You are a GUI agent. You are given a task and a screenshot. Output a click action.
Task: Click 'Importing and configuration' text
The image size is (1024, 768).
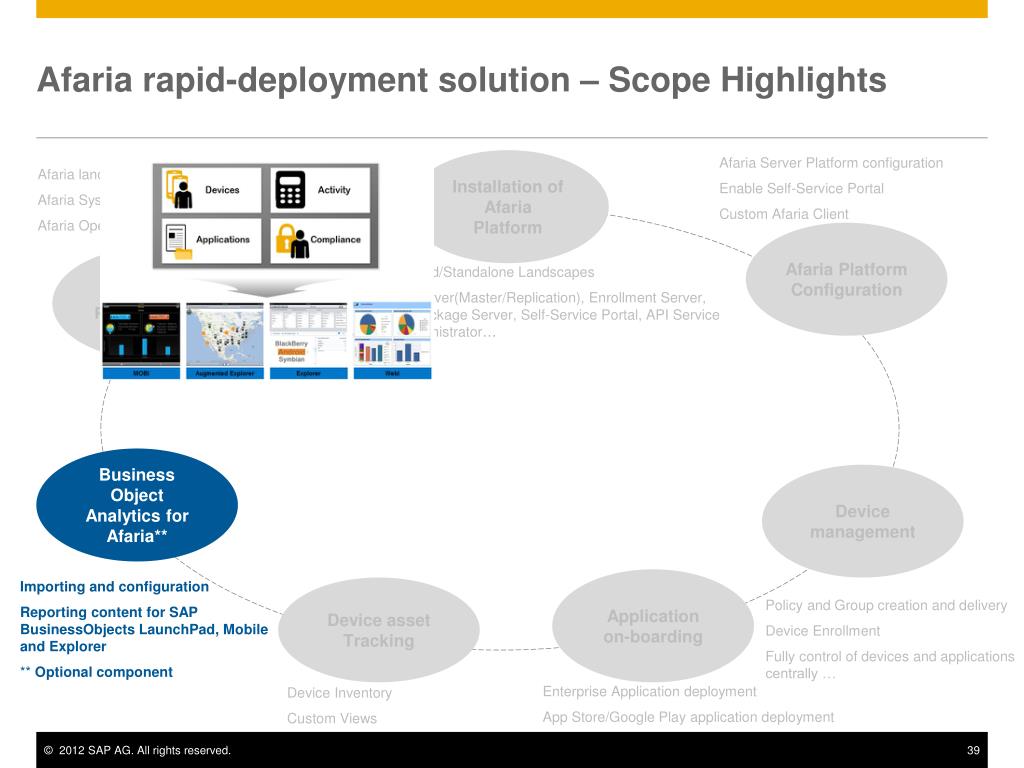point(114,586)
